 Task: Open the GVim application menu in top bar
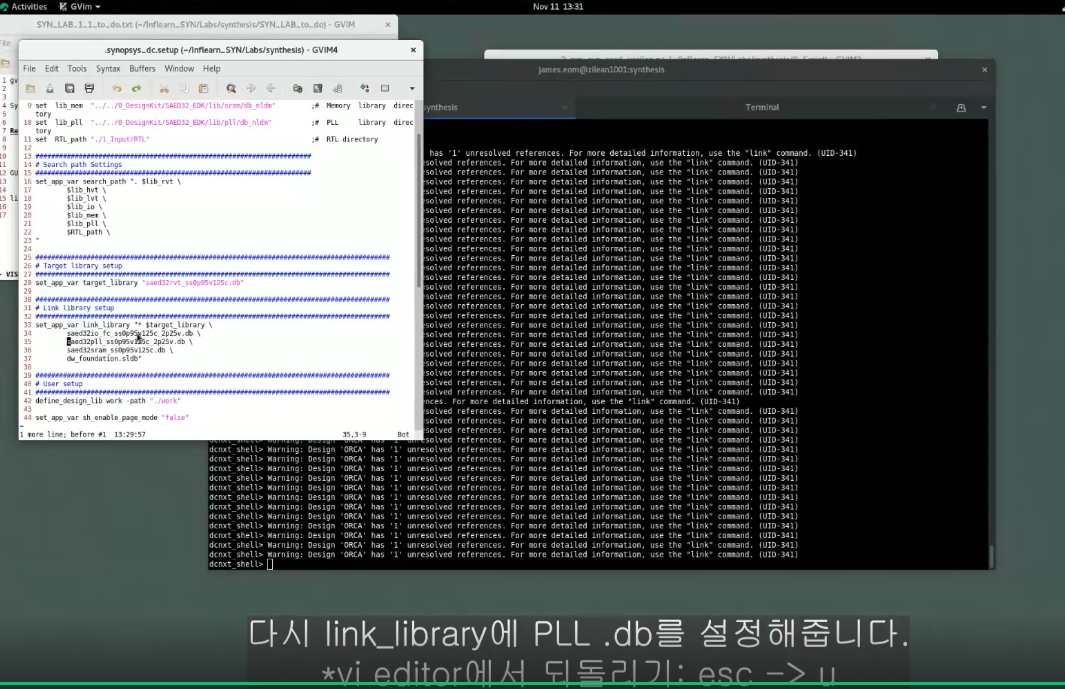(x=80, y=7)
